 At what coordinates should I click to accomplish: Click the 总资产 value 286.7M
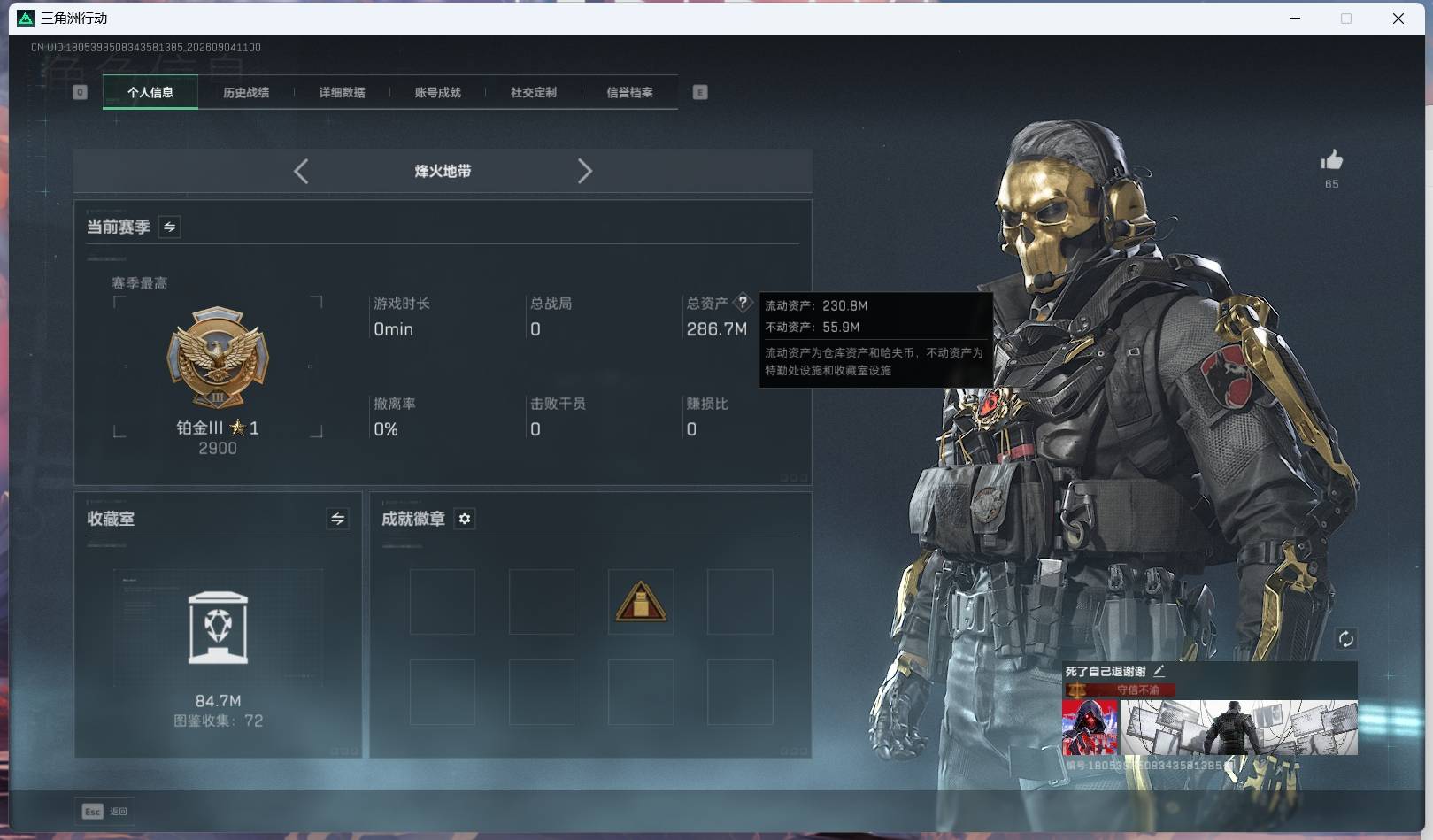[x=717, y=329]
